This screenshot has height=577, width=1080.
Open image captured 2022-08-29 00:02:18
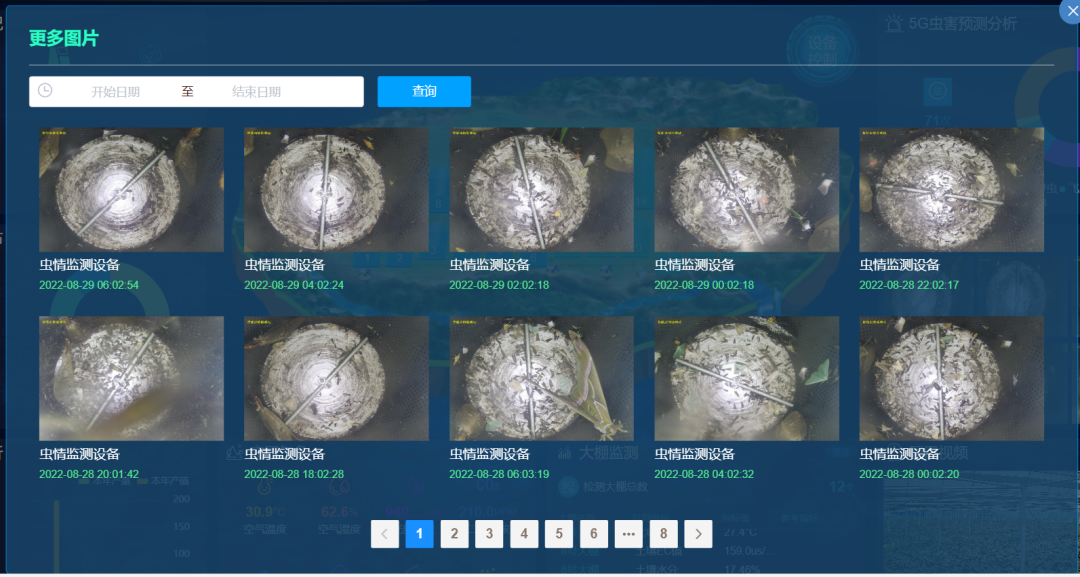[x=747, y=189]
